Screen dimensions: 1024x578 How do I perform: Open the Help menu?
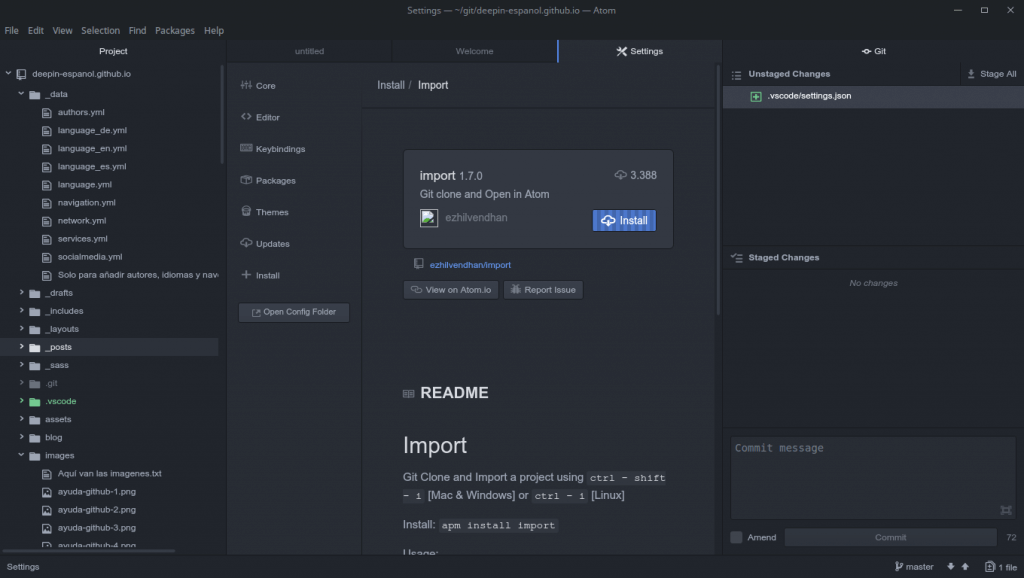pos(214,30)
